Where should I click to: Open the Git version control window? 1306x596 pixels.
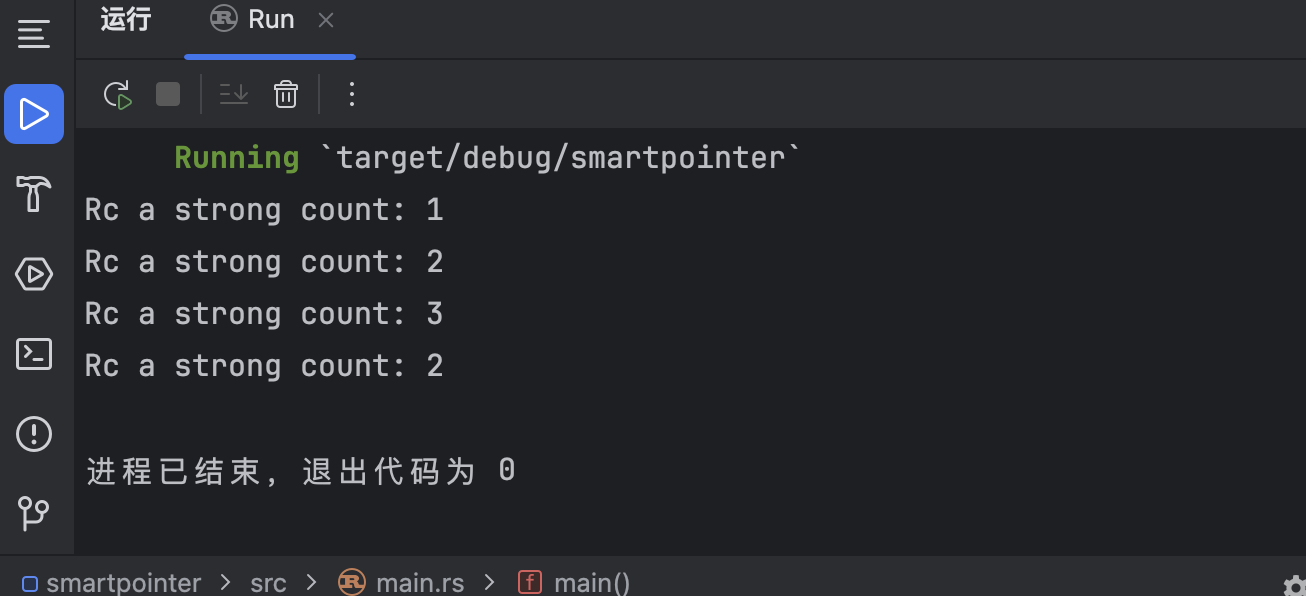(x=34, y=513)
